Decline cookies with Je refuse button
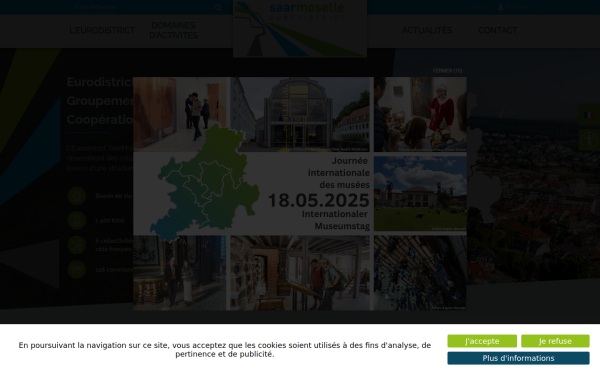600x375 pixels. click(555, 341)
